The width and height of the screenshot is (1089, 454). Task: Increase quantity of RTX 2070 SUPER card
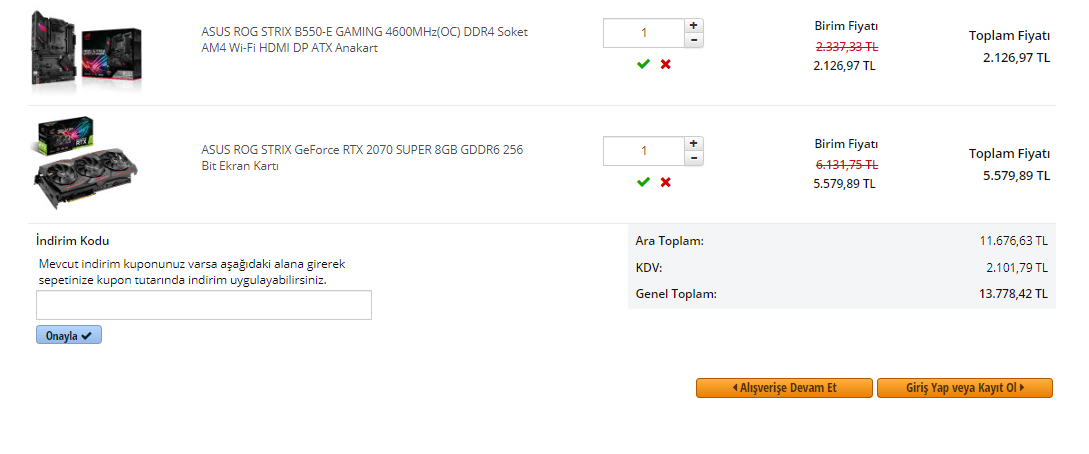pyautogui.click(x=694, y=143)
